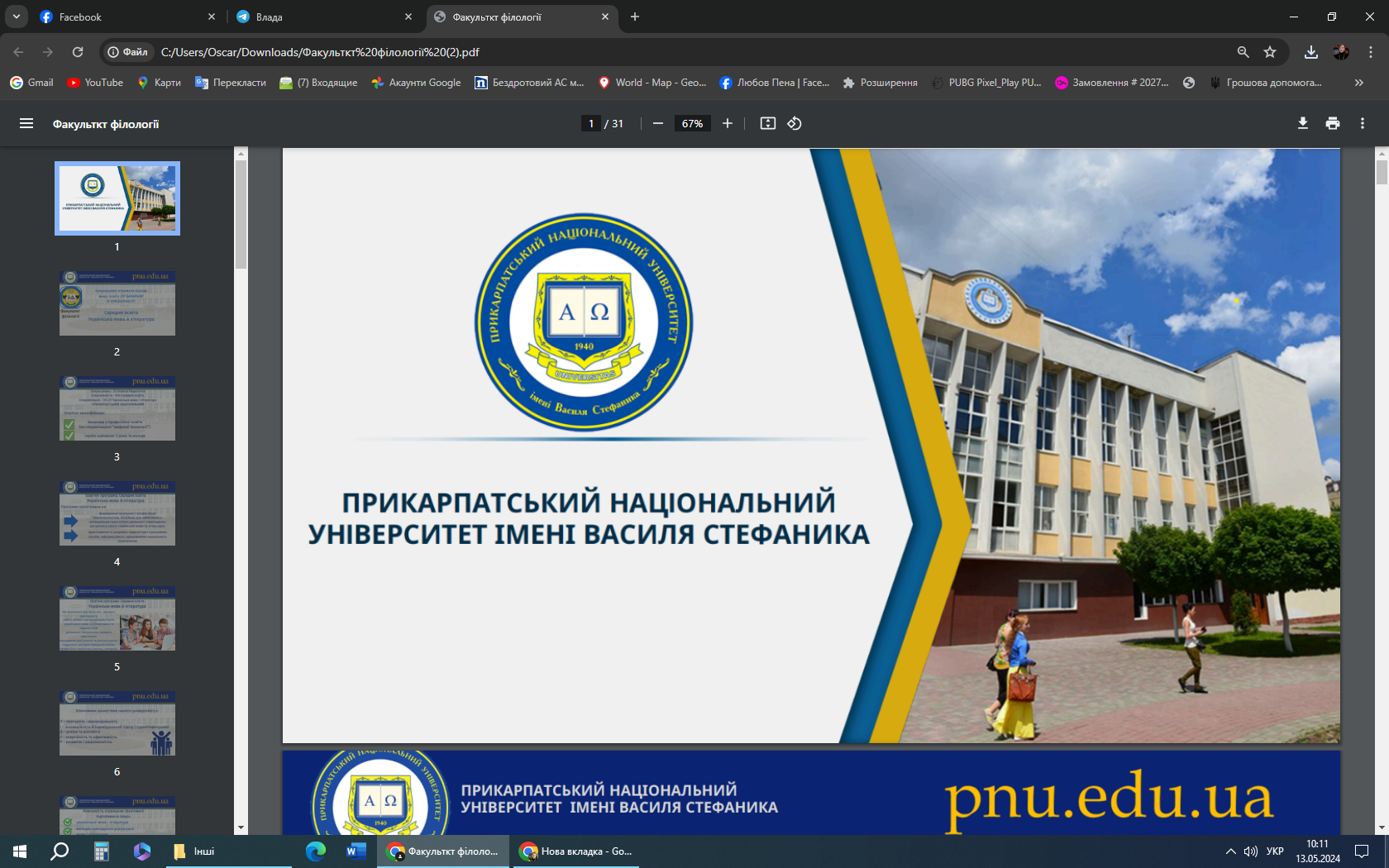Print the PDF document
The width and height of the screenshot is (1389, 868).
coord(1333,123)
